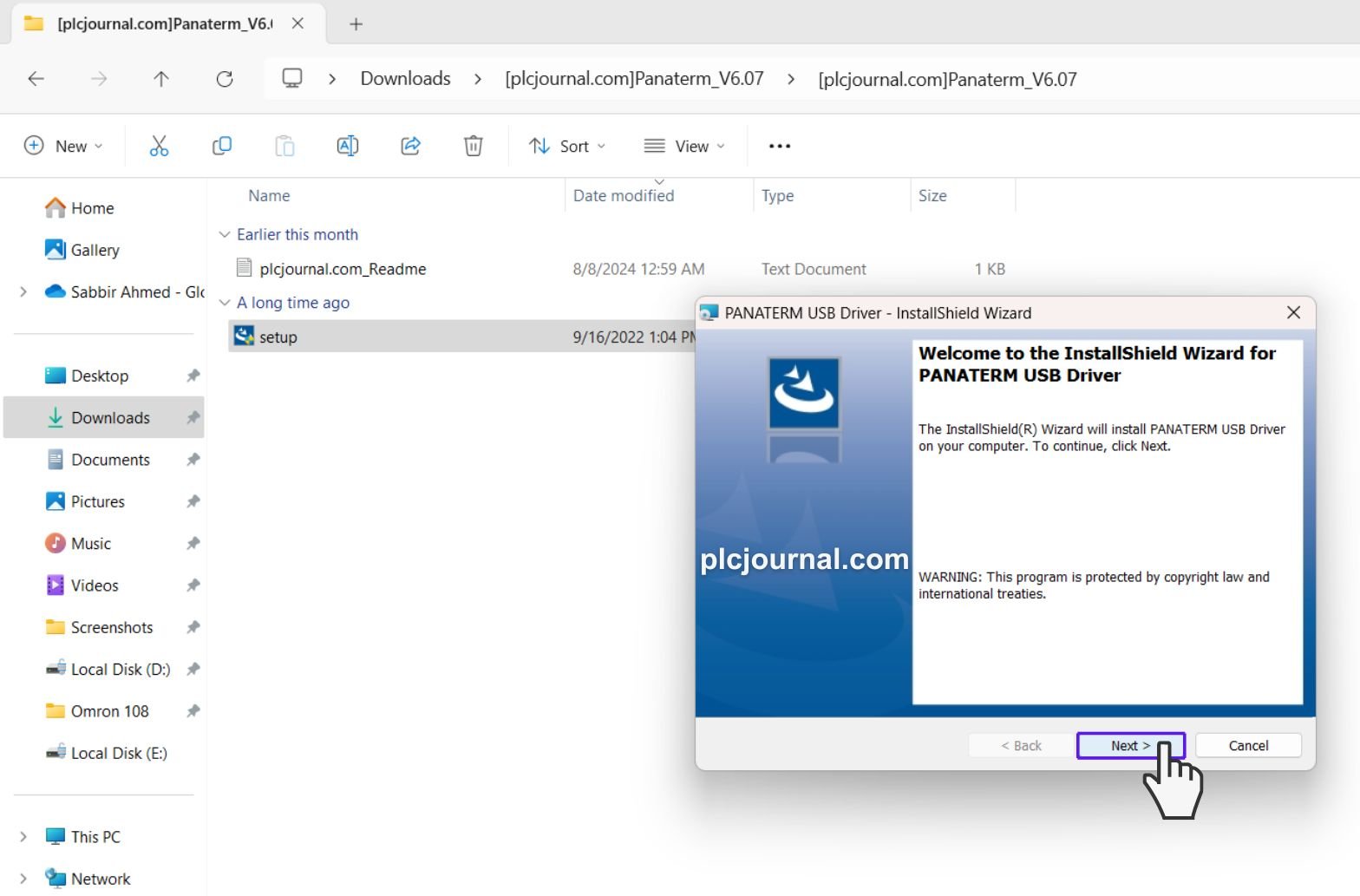Cancel the PANATERM USB Driver installation
The width and height of the screenshot is (1360, 896).
tap(1248, 746)
